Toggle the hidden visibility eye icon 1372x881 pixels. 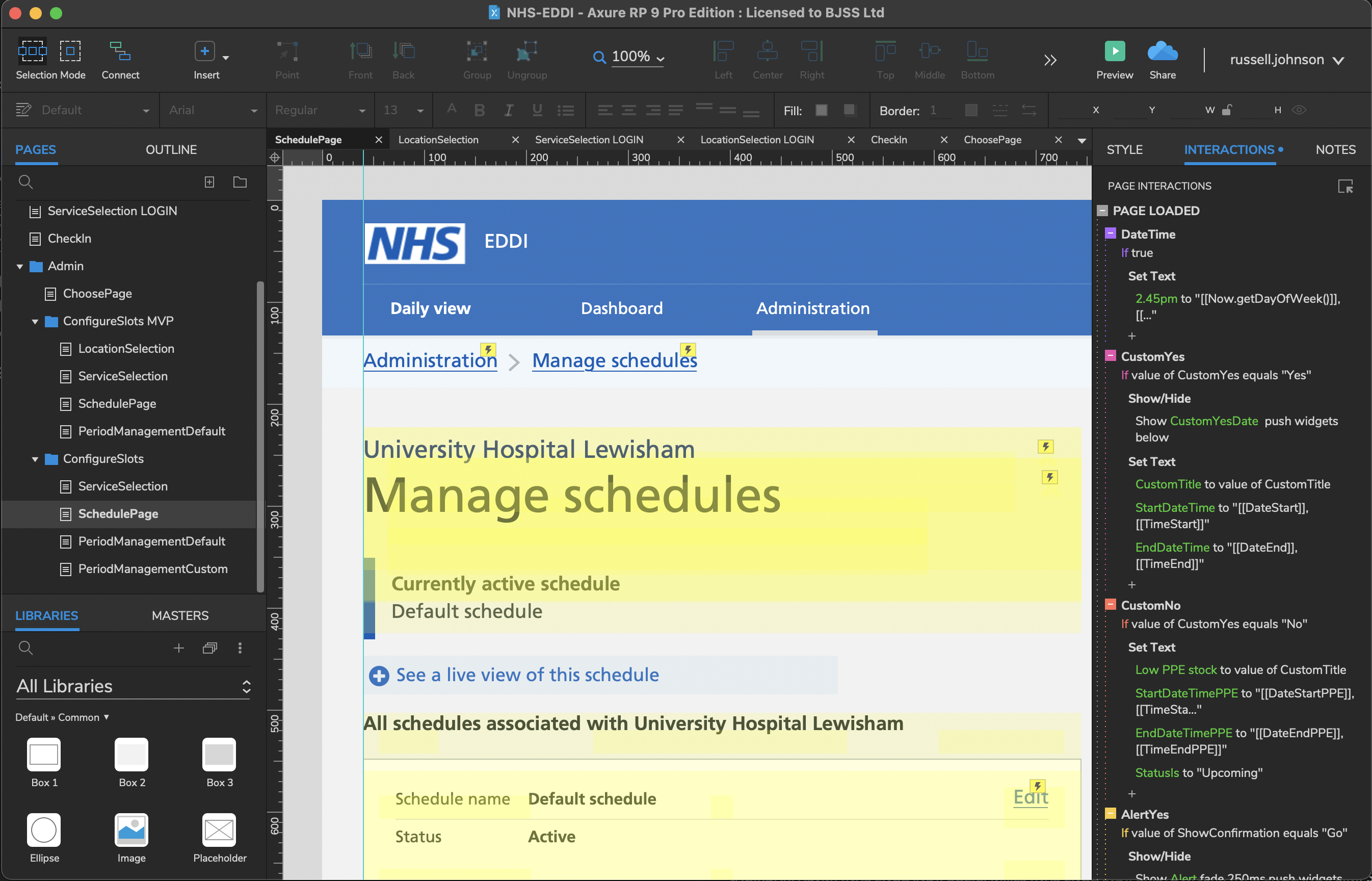pyautogui.click(x=1299, y=110)
